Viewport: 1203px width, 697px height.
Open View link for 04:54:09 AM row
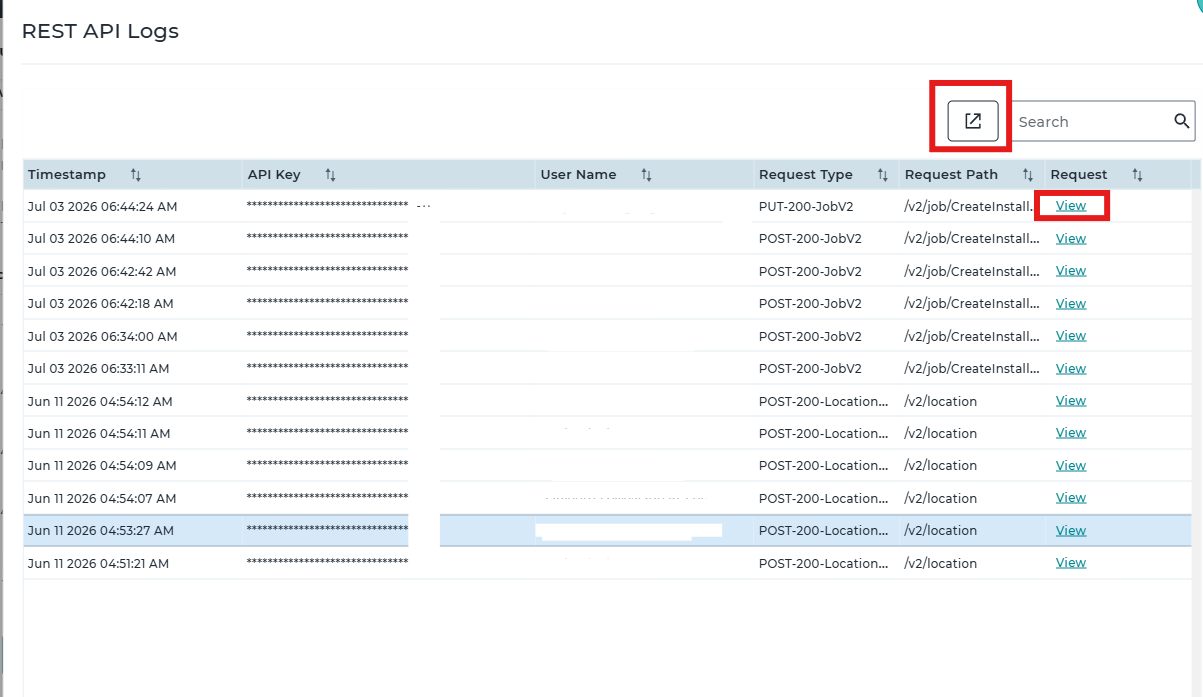coord(1071,465)
